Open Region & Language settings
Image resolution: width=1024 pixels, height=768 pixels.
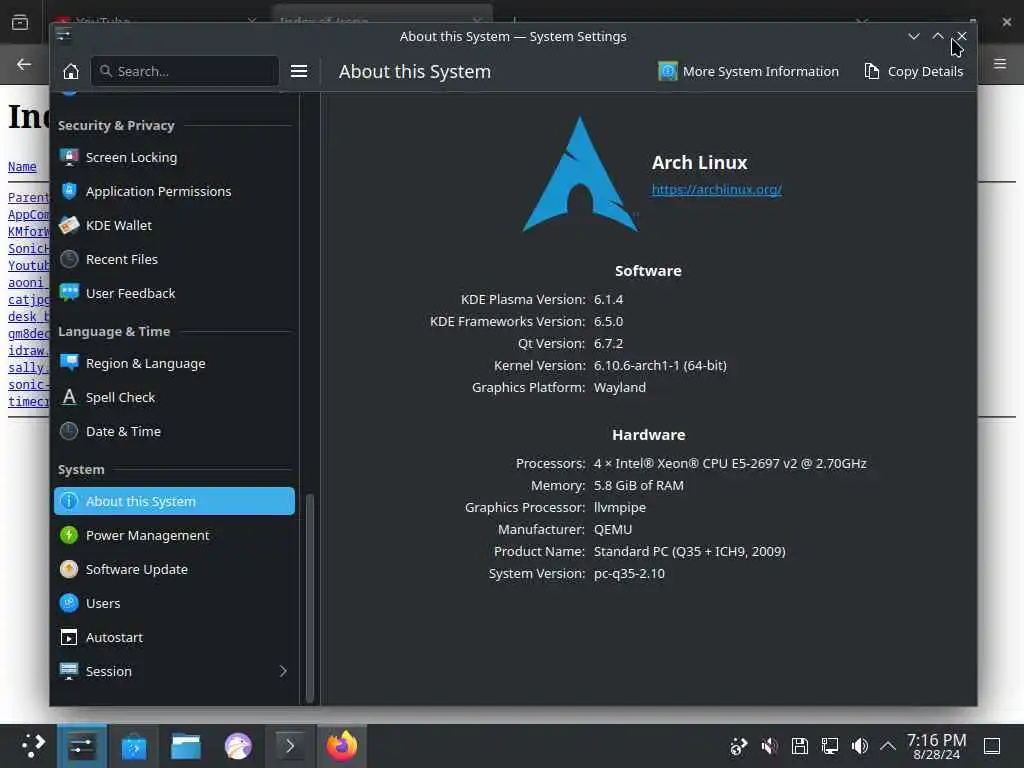pyautogui.click(x=174, y=363)
